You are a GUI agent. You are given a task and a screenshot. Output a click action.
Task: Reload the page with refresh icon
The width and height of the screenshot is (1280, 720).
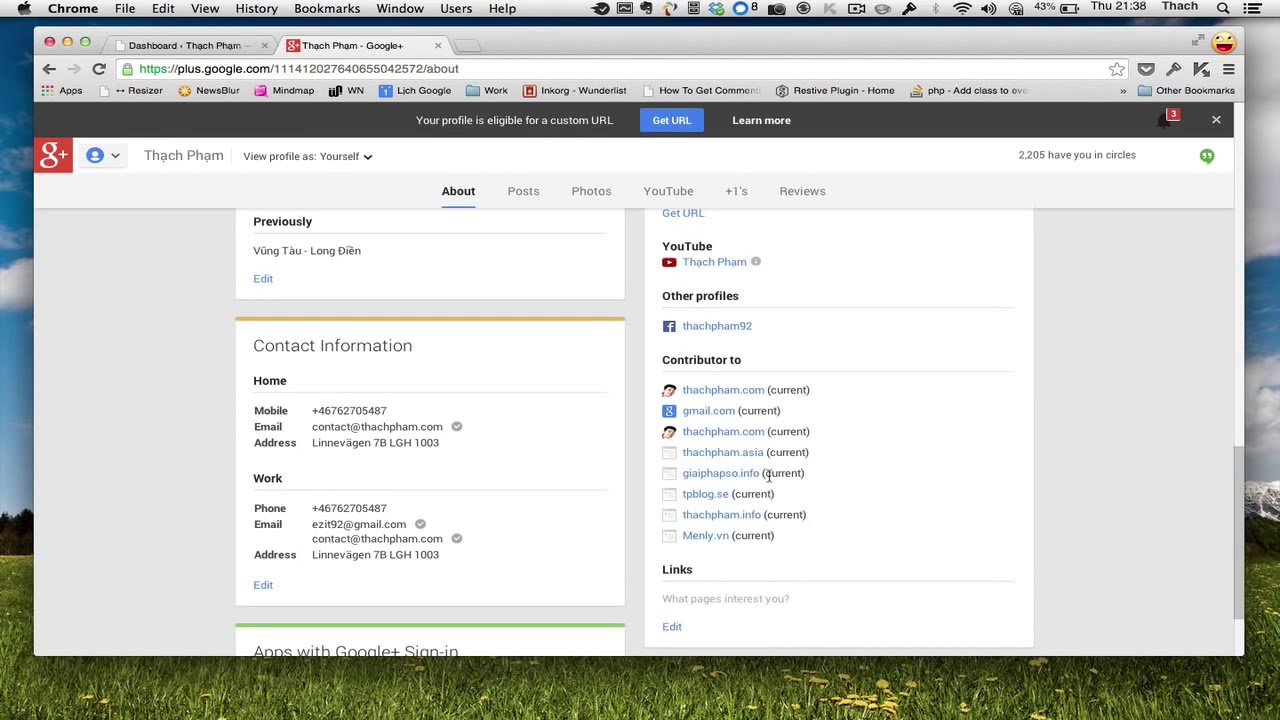[x=99, y=68]
